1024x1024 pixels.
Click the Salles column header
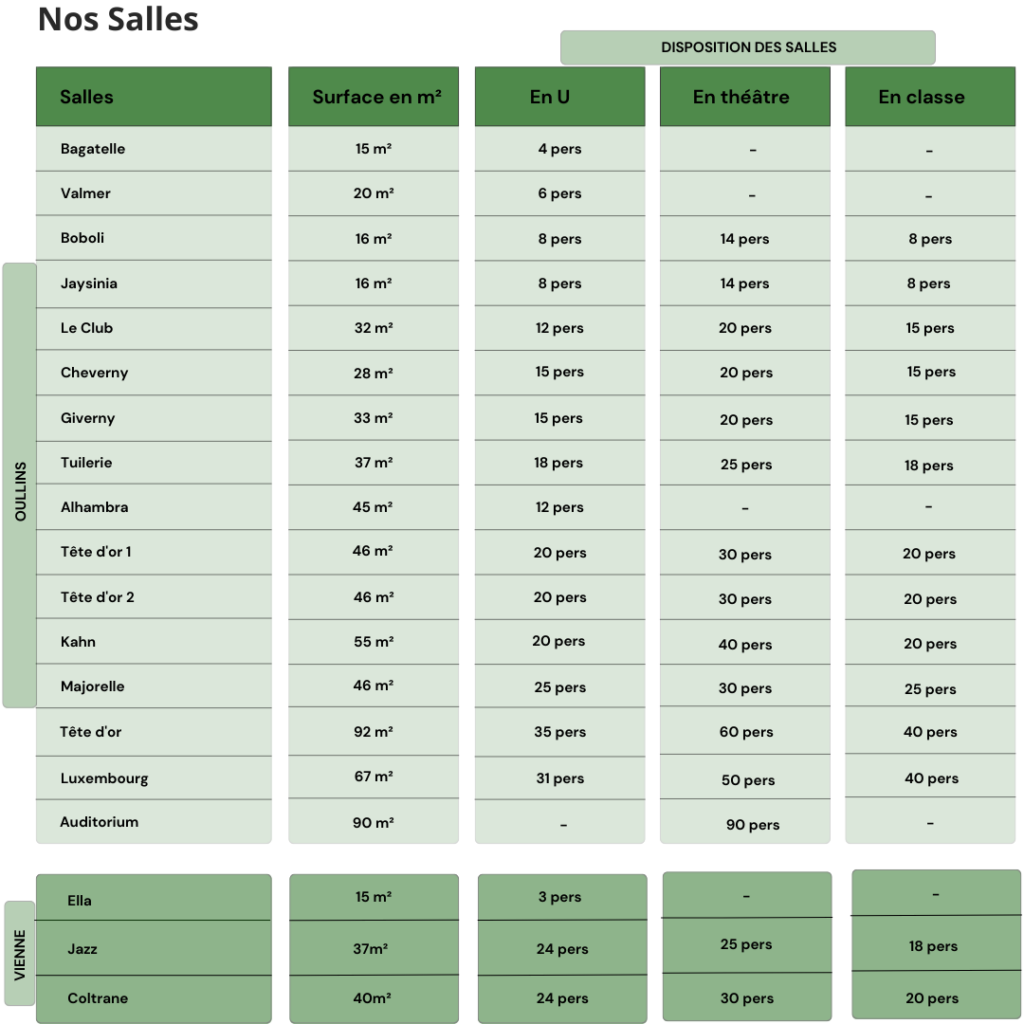pos(153,97)
